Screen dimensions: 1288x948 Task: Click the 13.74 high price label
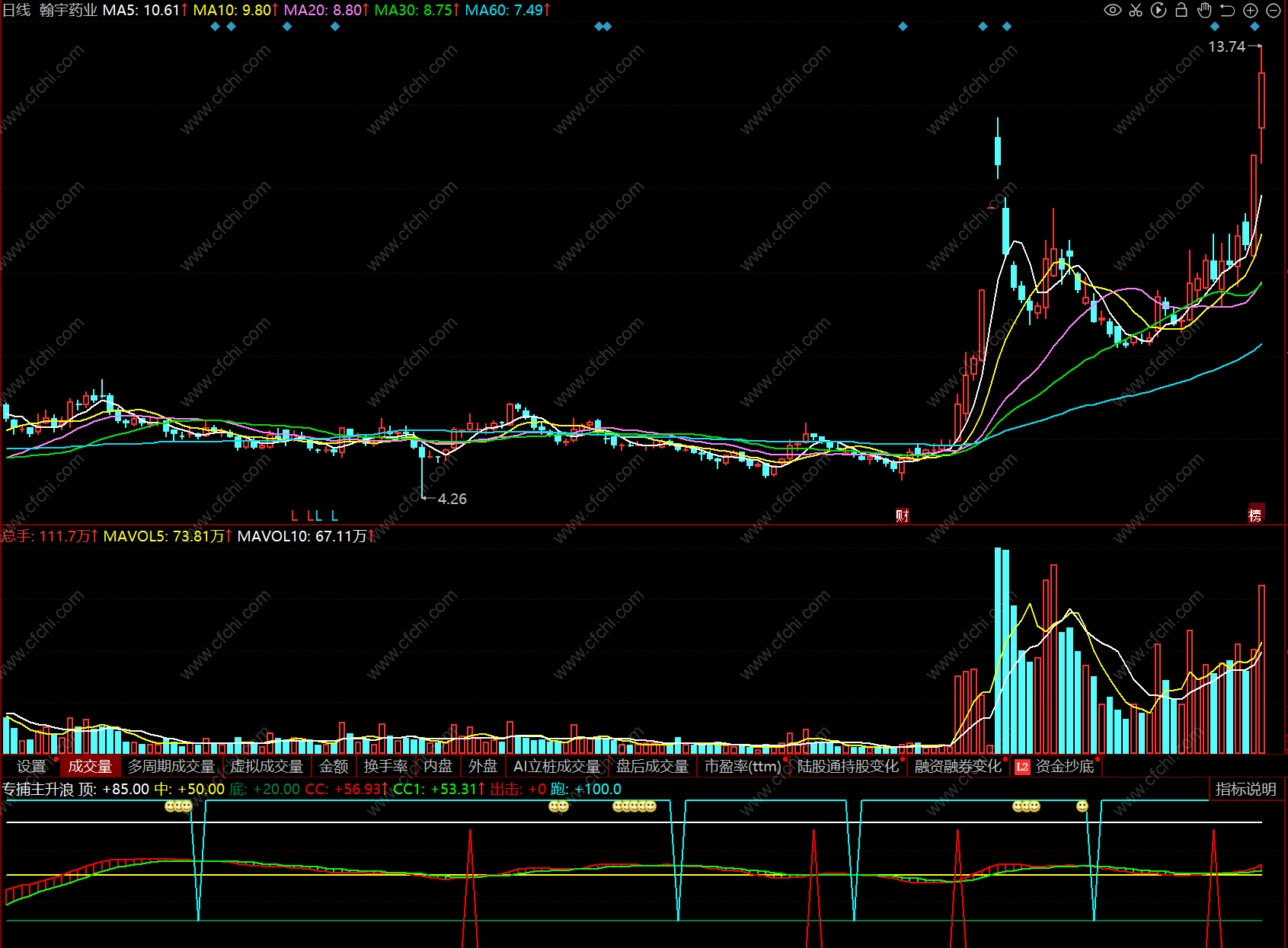(1226, 46)
